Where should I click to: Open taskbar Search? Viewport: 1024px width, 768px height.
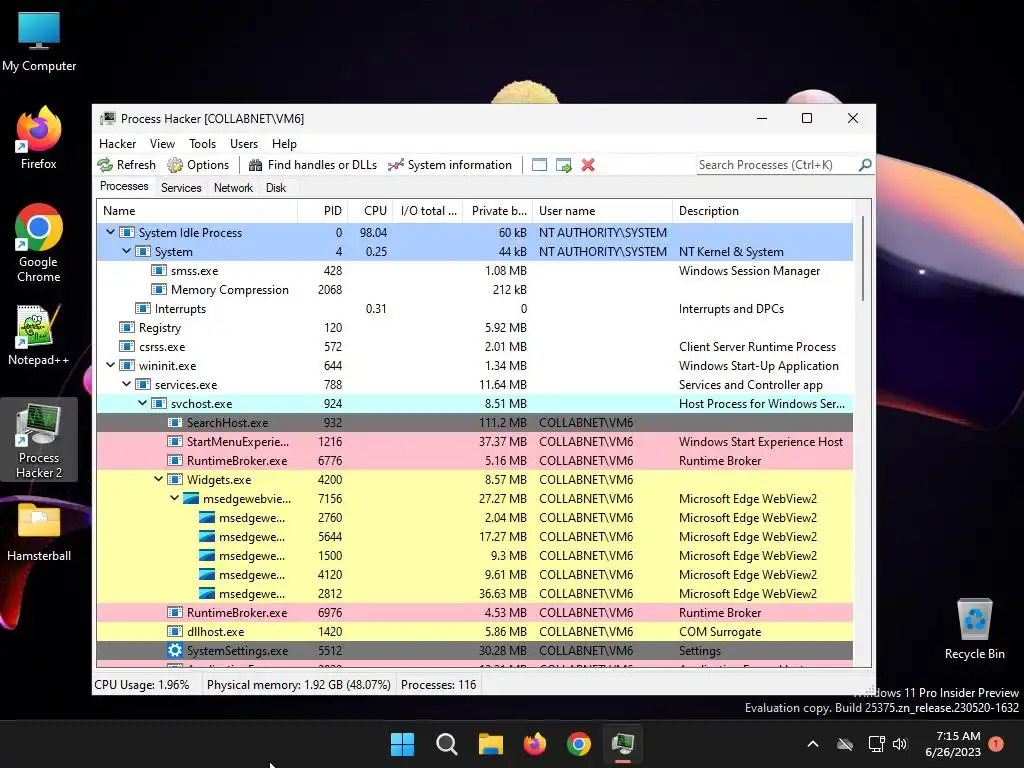(447, 744)
